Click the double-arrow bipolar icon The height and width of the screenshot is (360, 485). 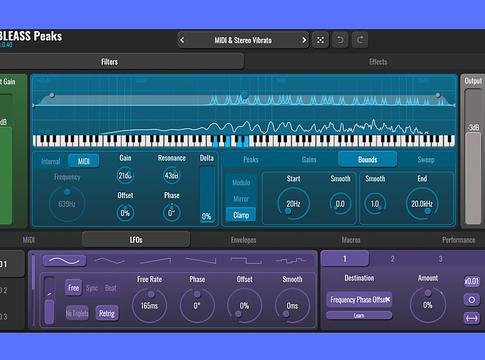click(x=472, y=318)
